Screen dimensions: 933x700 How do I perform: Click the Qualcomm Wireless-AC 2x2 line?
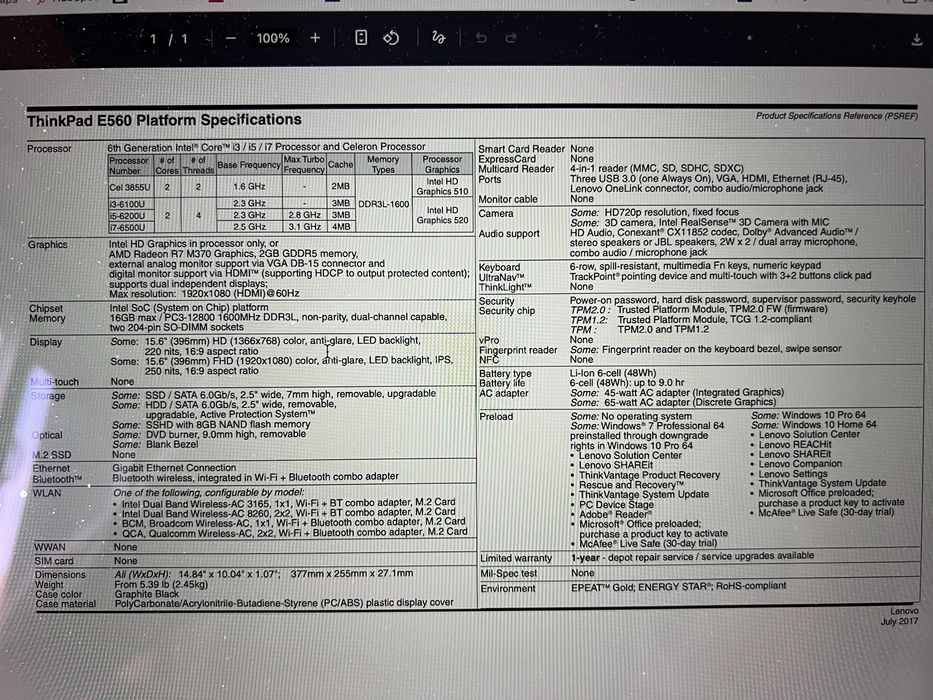(295, 533)
